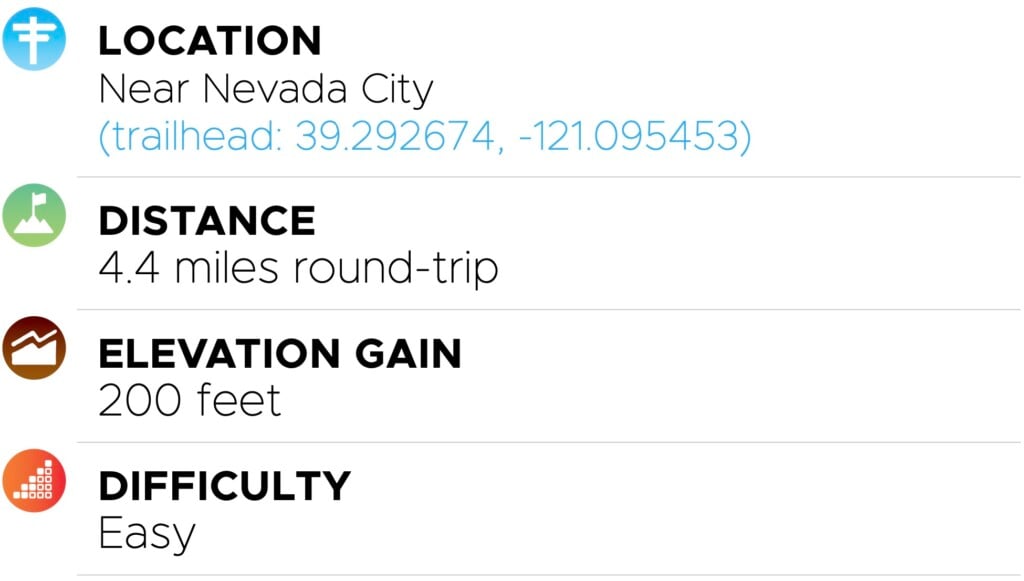This screenshot has height=581, width=1024.
Task: Select the LOCATION heading
Action: point(210,41)
